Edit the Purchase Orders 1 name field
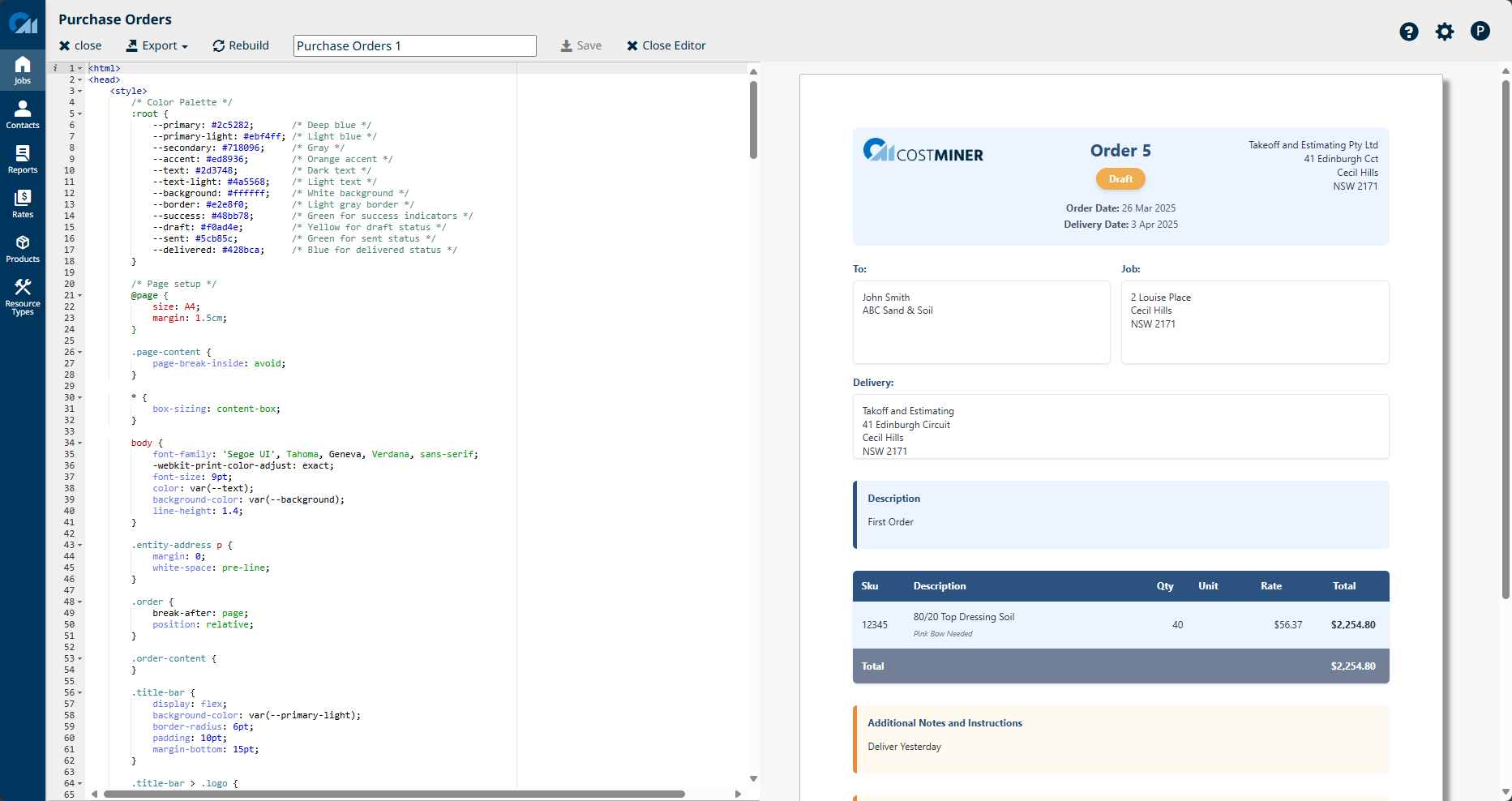This screenshot has width=1512, height=801. click(415, 45)
